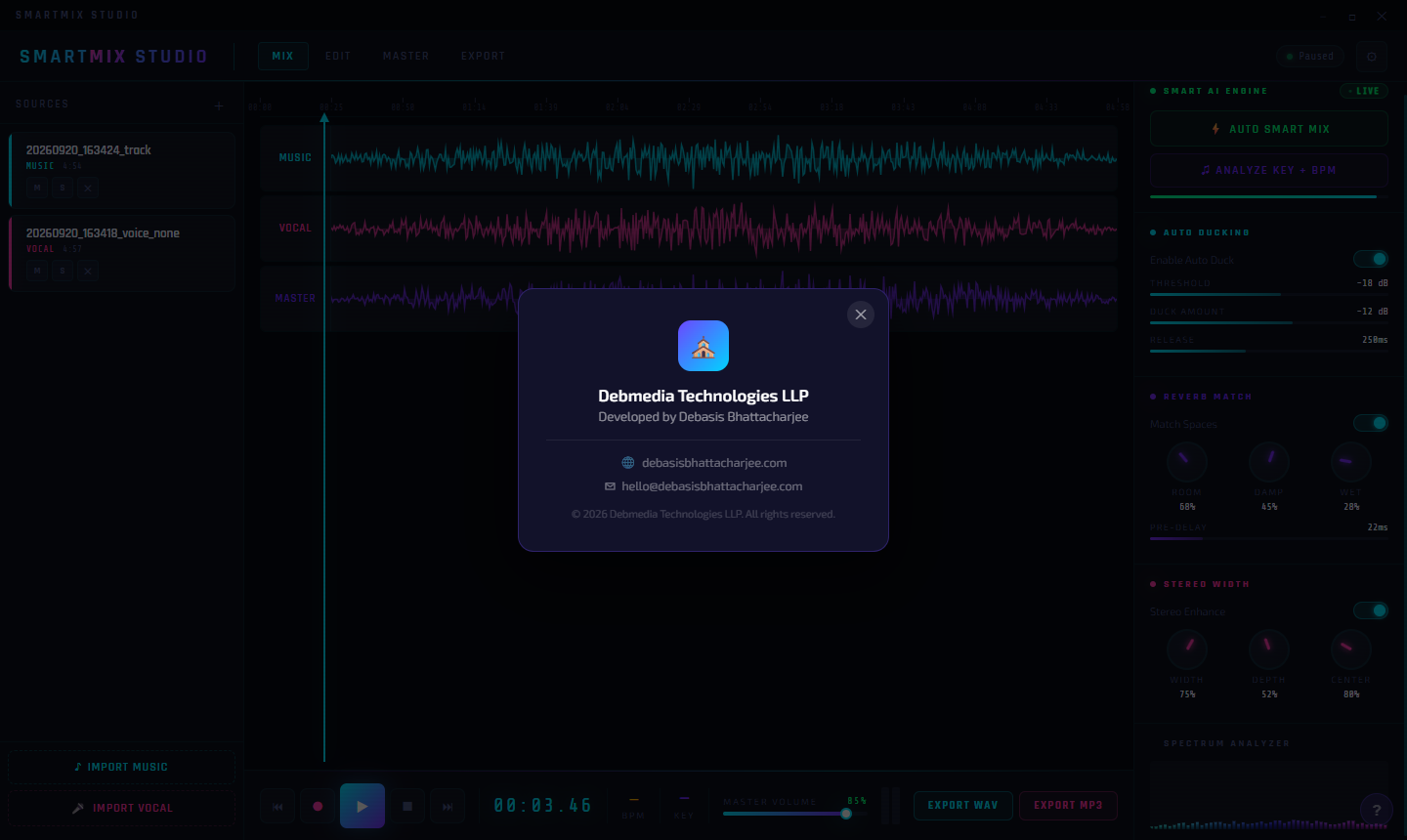Click the MUSIC track waveform
This screenshot has height=840, width=1407.
724,157
